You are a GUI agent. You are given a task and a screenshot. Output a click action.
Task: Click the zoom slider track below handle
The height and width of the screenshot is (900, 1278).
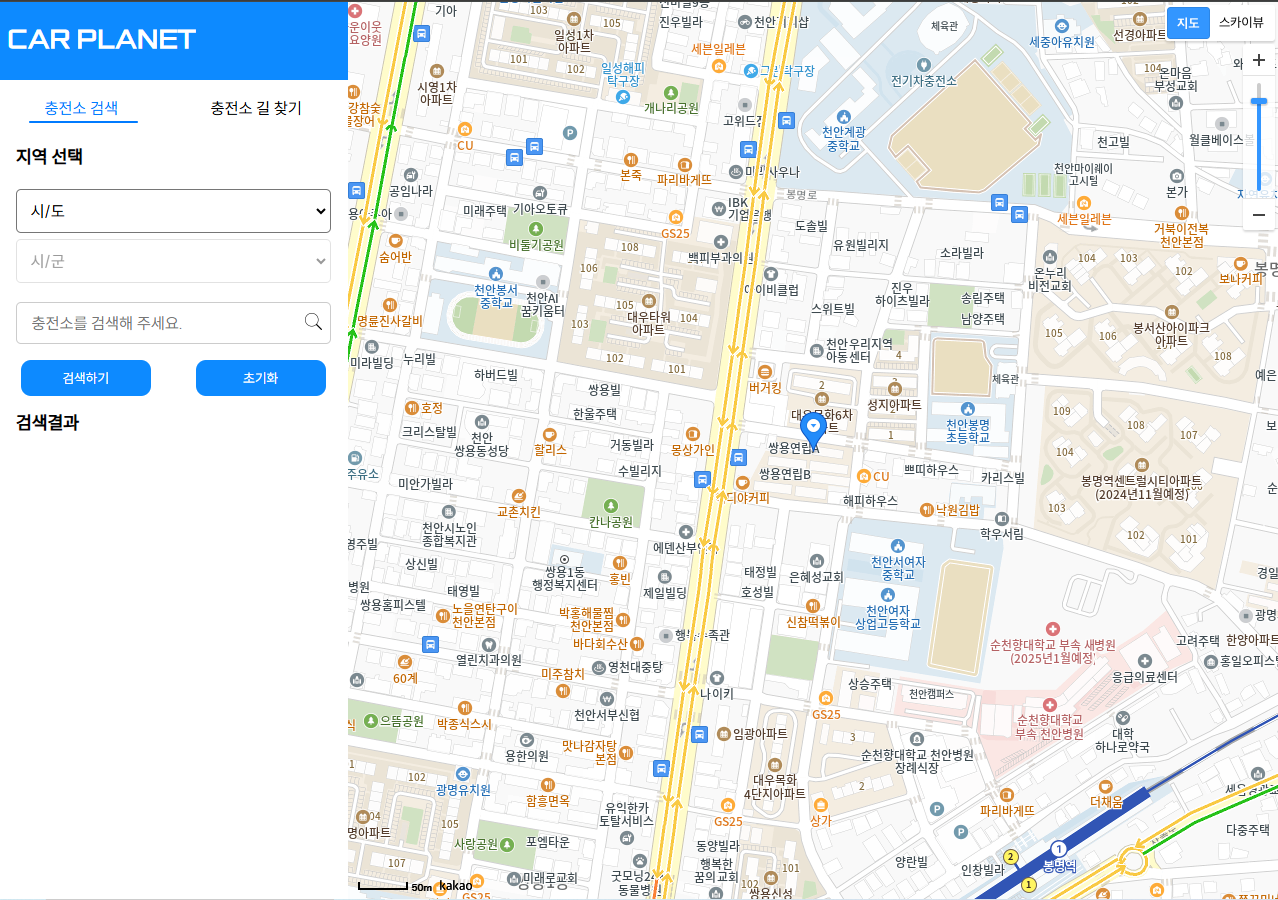point(1259,148)
